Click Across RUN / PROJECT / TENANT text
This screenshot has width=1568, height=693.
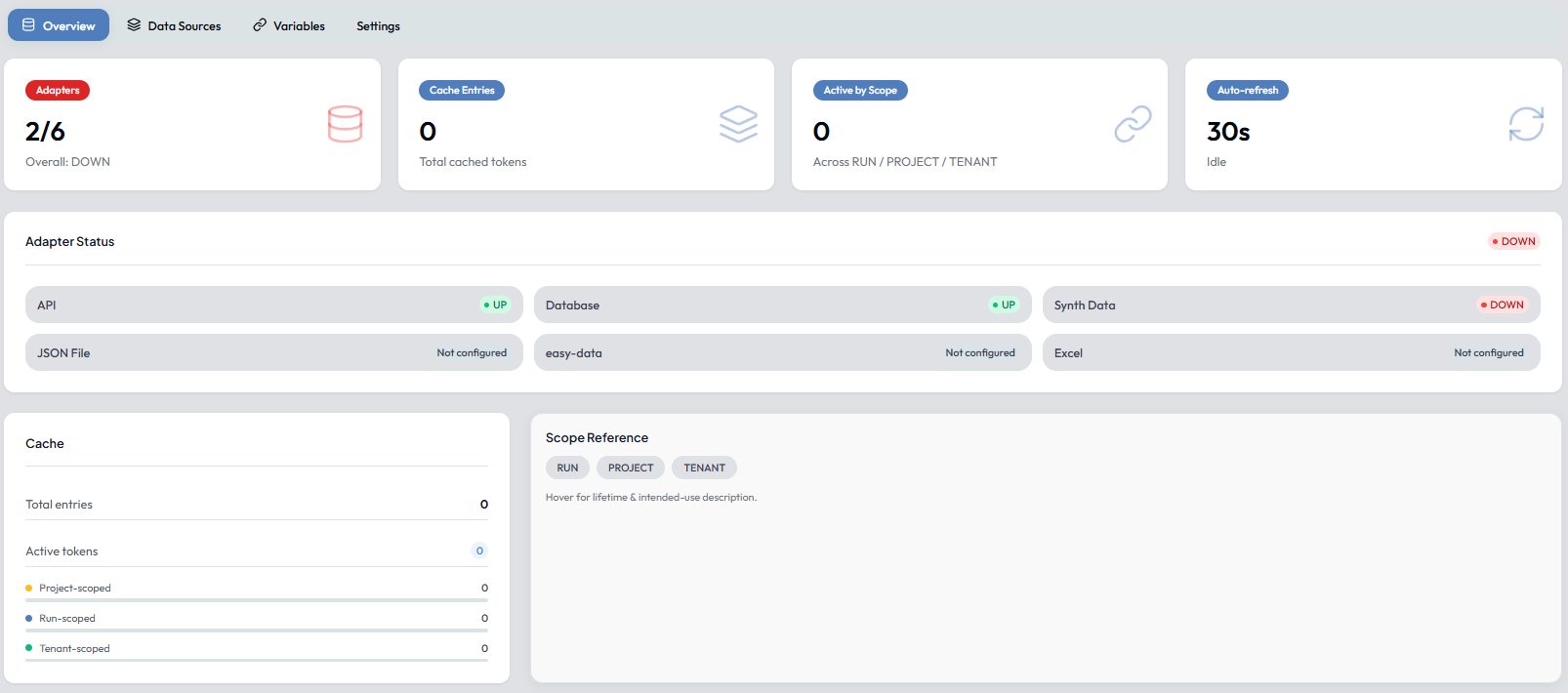905,162
